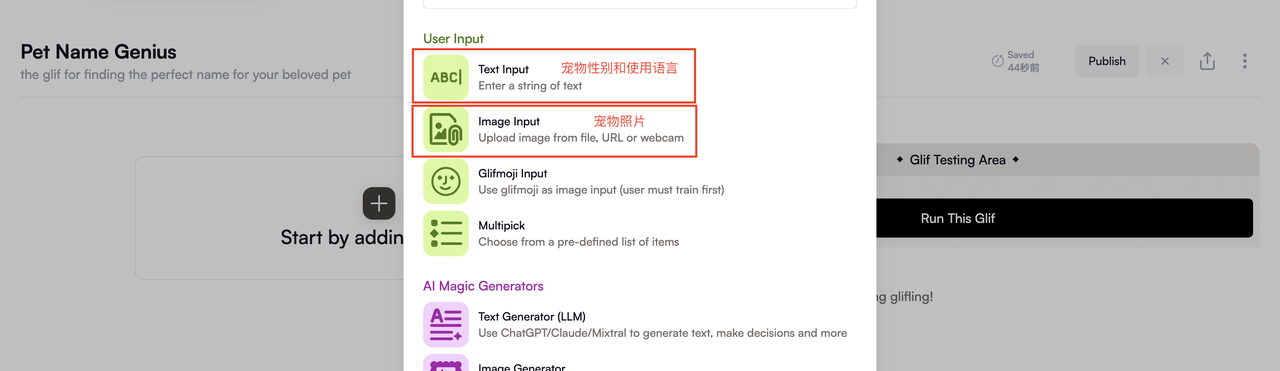Click the Pet Name Genius title
Image resolution: width=1280 pixels, height=371 pixels.
pos(98,52)
